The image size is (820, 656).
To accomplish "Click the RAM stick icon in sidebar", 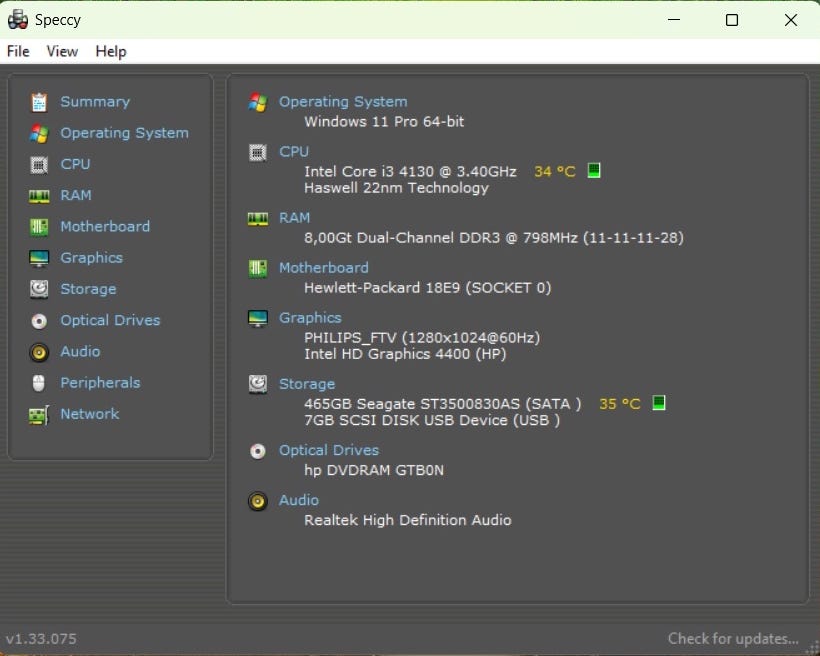I will point(39,196).
